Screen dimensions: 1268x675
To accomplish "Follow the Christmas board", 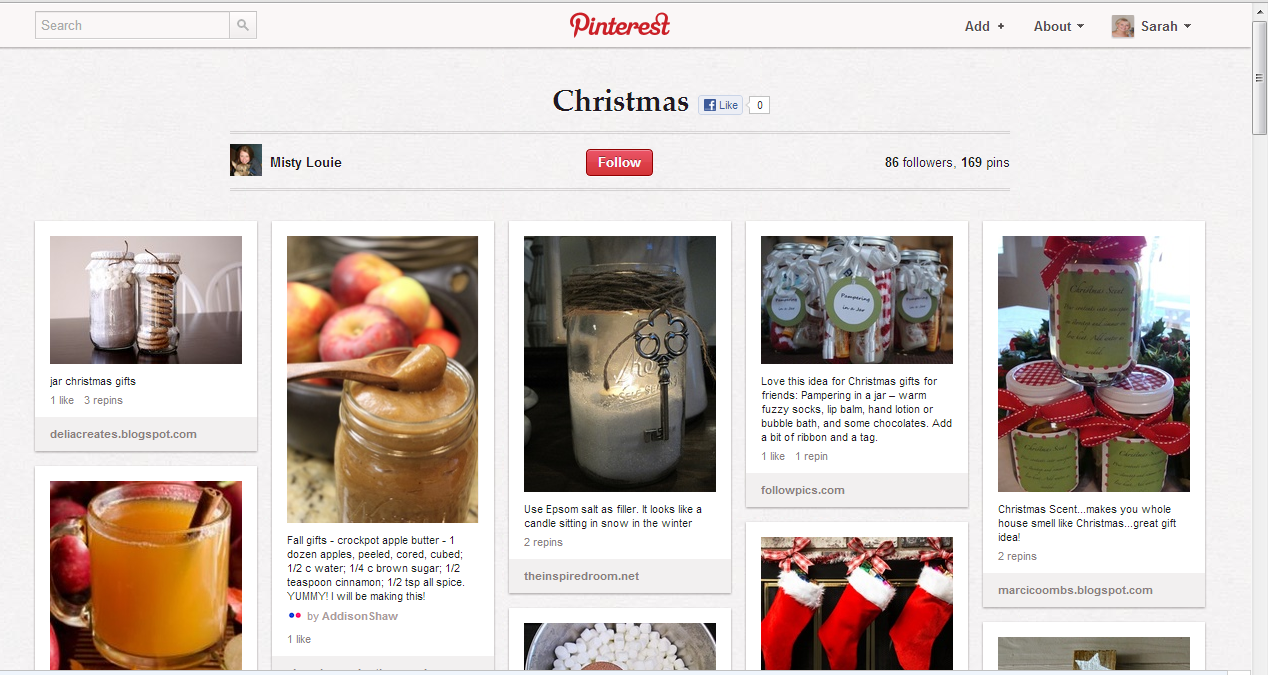I will click(619, 162).
